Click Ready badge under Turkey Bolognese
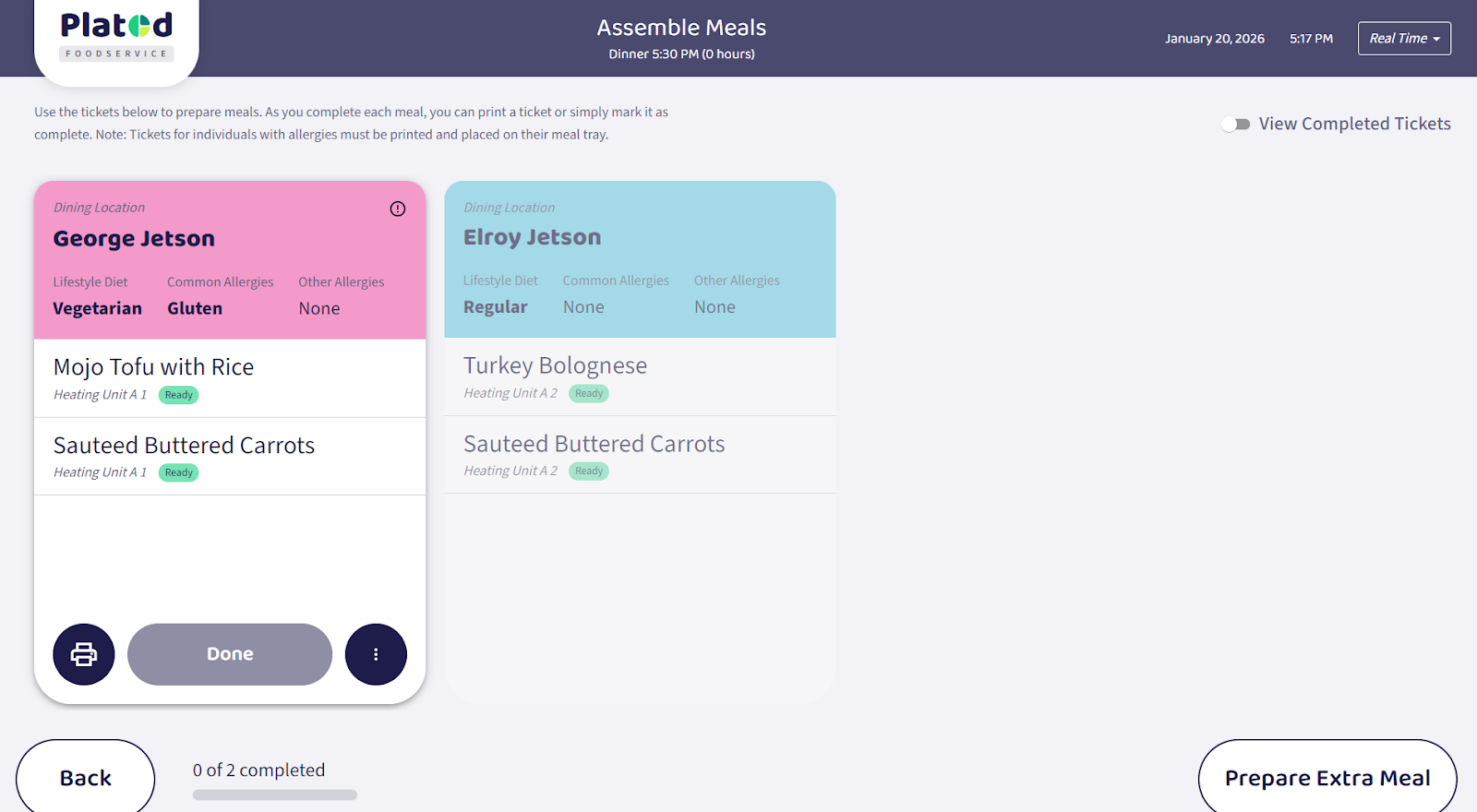This screenshot has height=812, width=1477. tap(589, 393)
